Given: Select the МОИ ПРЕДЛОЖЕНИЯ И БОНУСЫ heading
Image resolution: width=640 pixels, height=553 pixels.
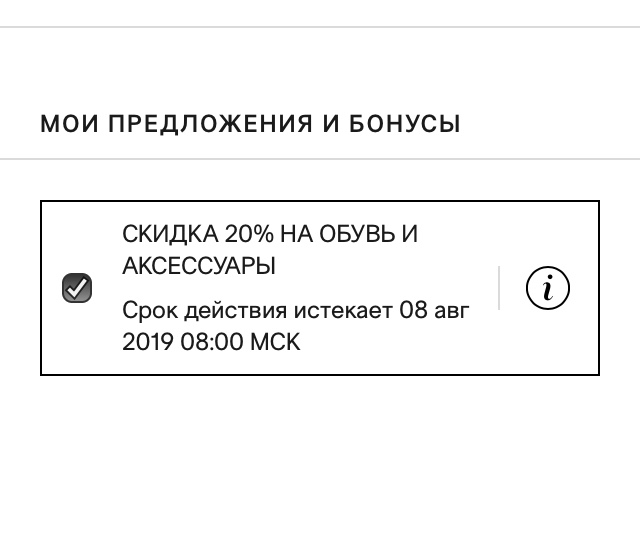Looking at the screenshot, I should click(x=250, y=125).
